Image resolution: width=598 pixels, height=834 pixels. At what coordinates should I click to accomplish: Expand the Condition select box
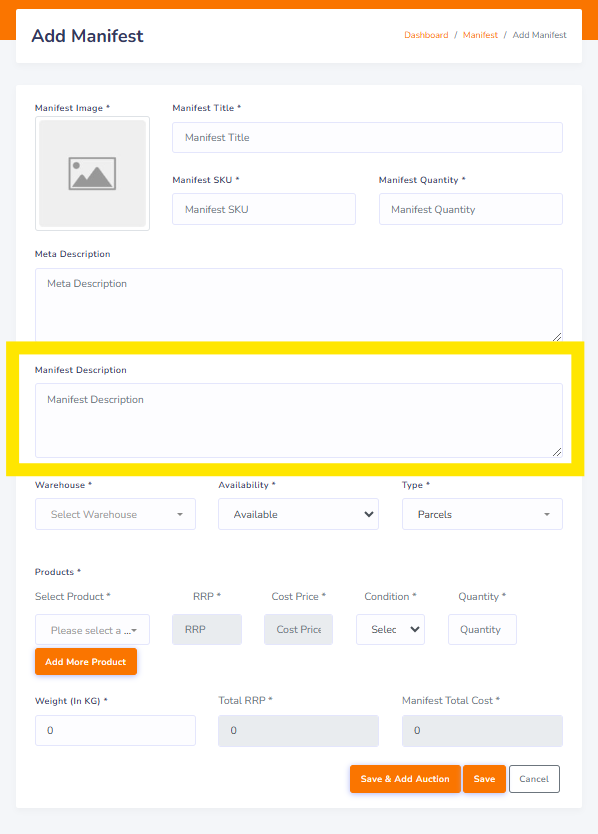tap(391, 630)
